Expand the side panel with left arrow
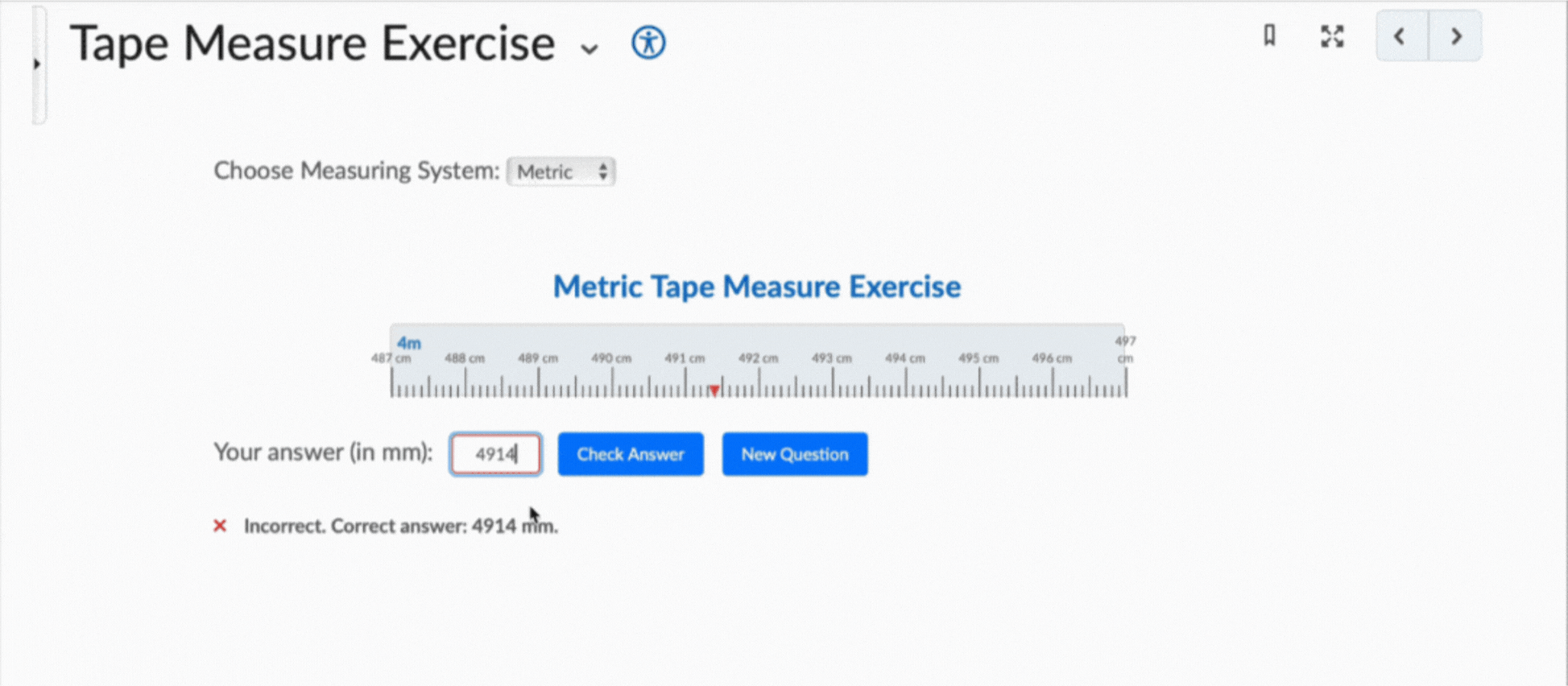 click(x=37, y=64)
